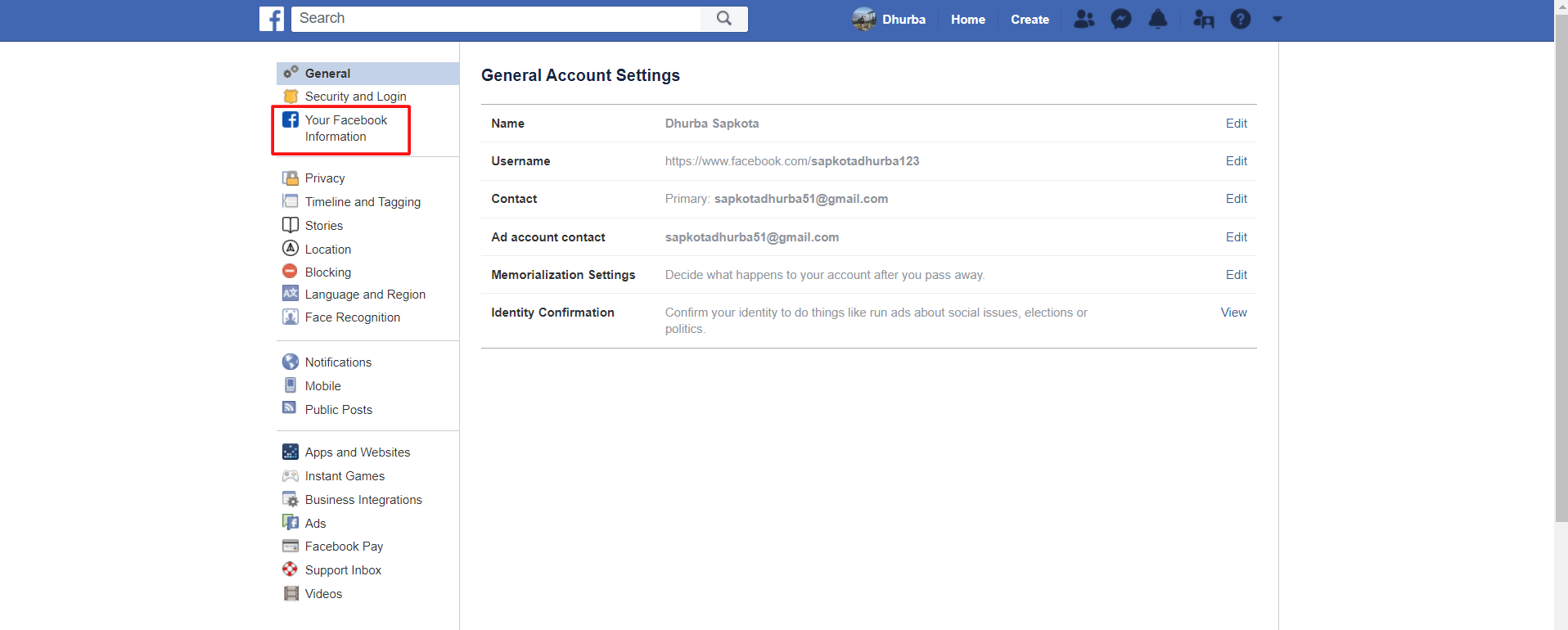Click the Mobile phone icon
This screenshot has height=630, width=1568.
coord(291,385)
